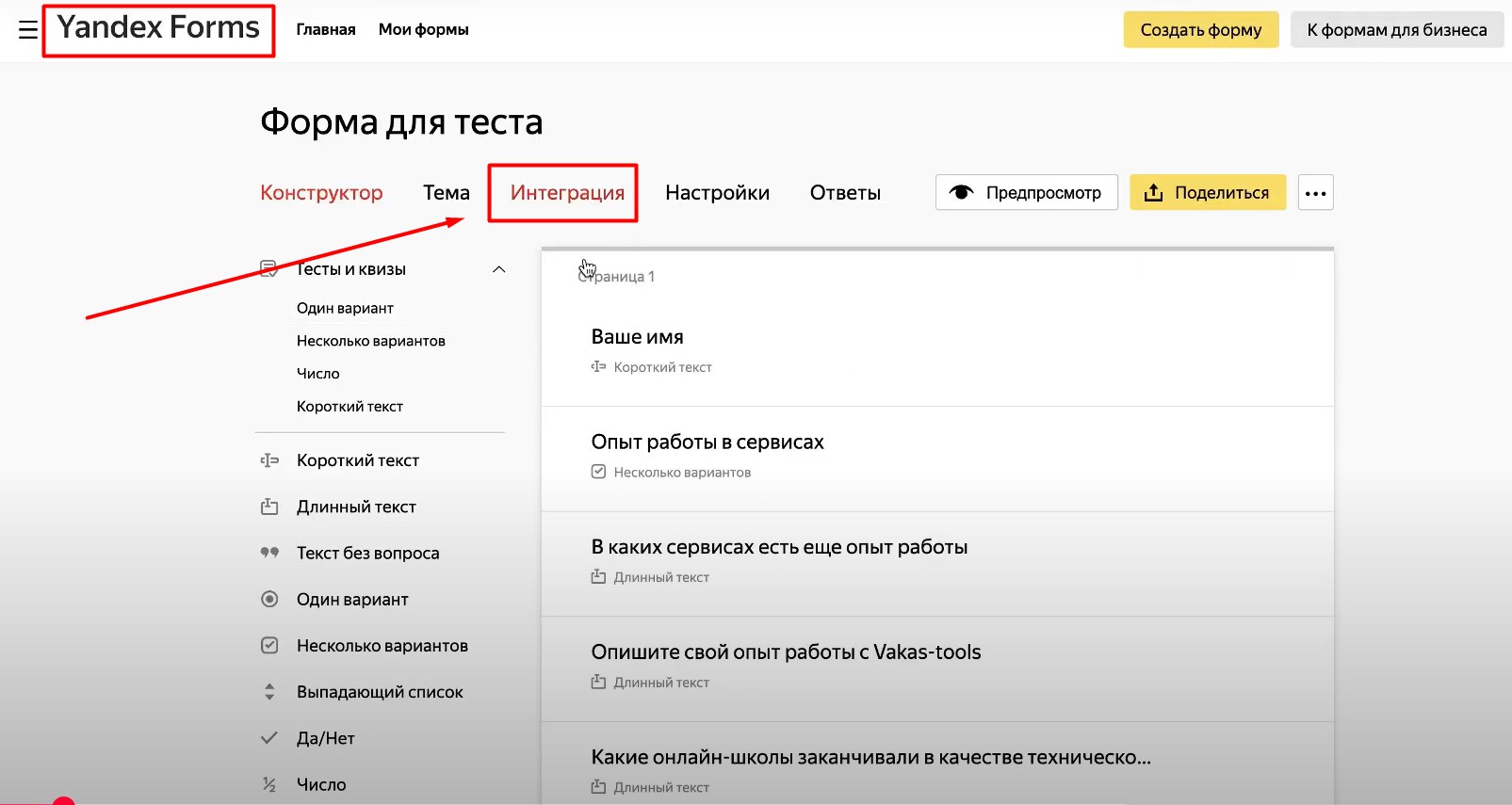Click the fraction icon next to Число
1512x805 pixels.
tap(269, 784)
